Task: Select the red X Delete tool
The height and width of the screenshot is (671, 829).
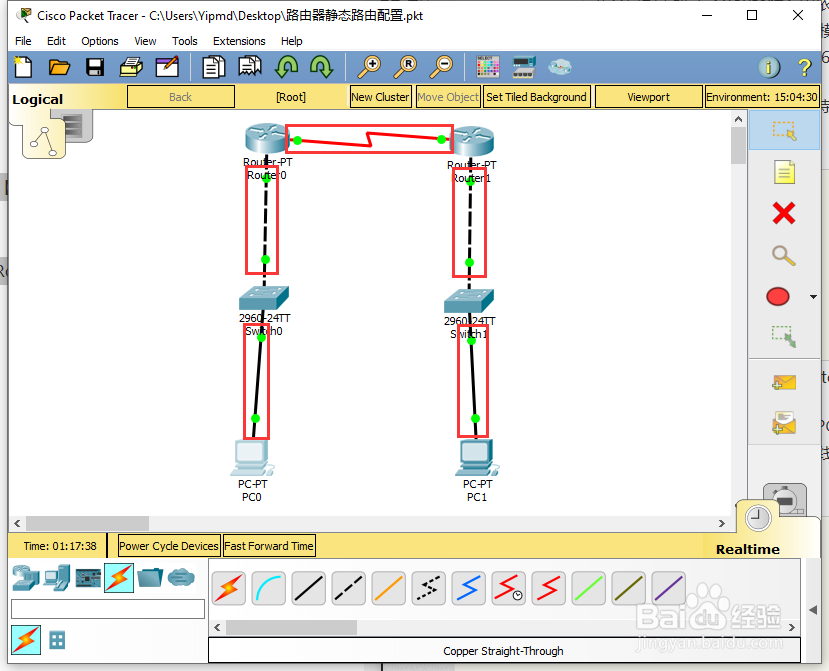Action: 784,214
